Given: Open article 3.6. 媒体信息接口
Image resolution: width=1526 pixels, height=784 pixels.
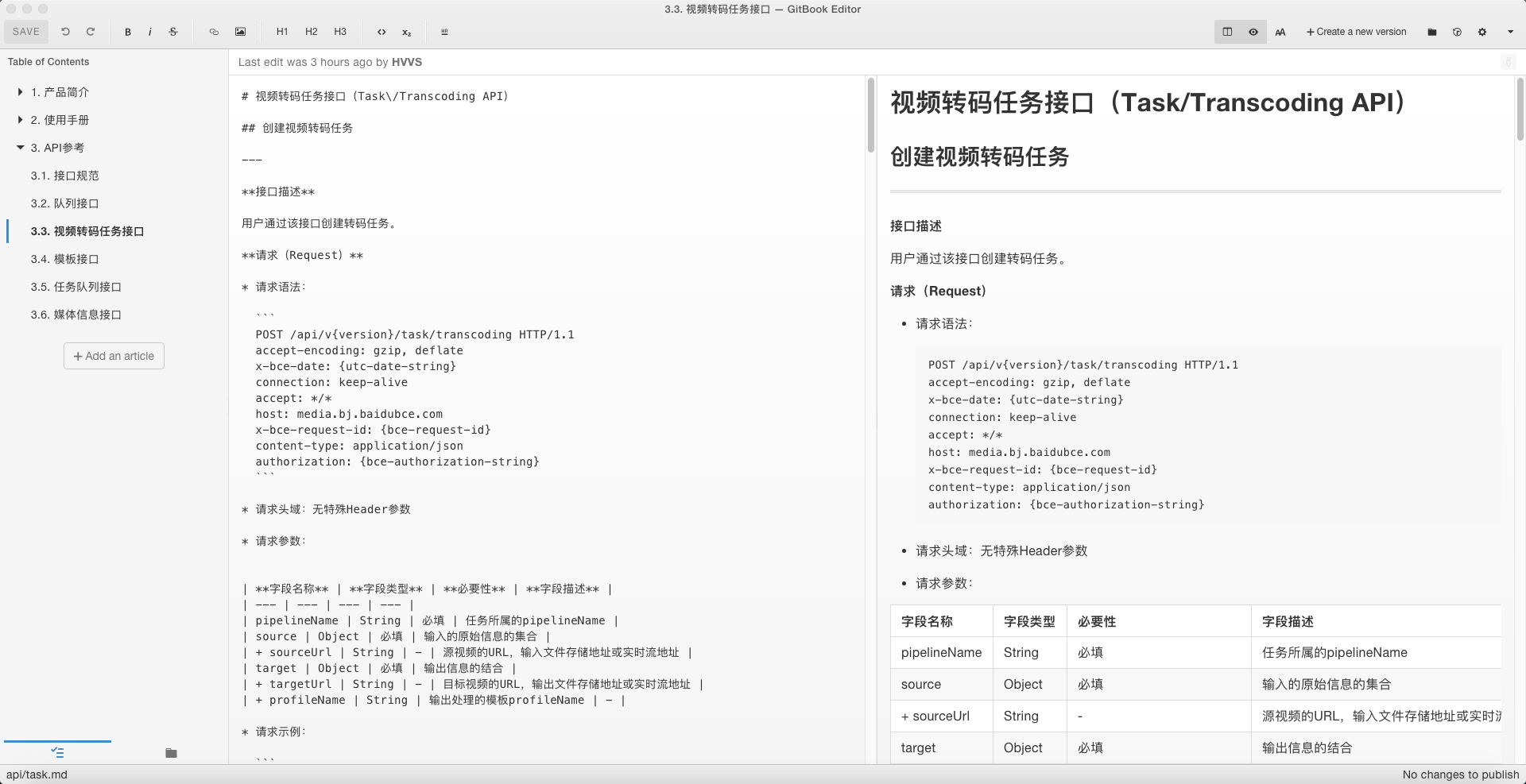Looking at the screenshot, I should (x=76, y=315).
